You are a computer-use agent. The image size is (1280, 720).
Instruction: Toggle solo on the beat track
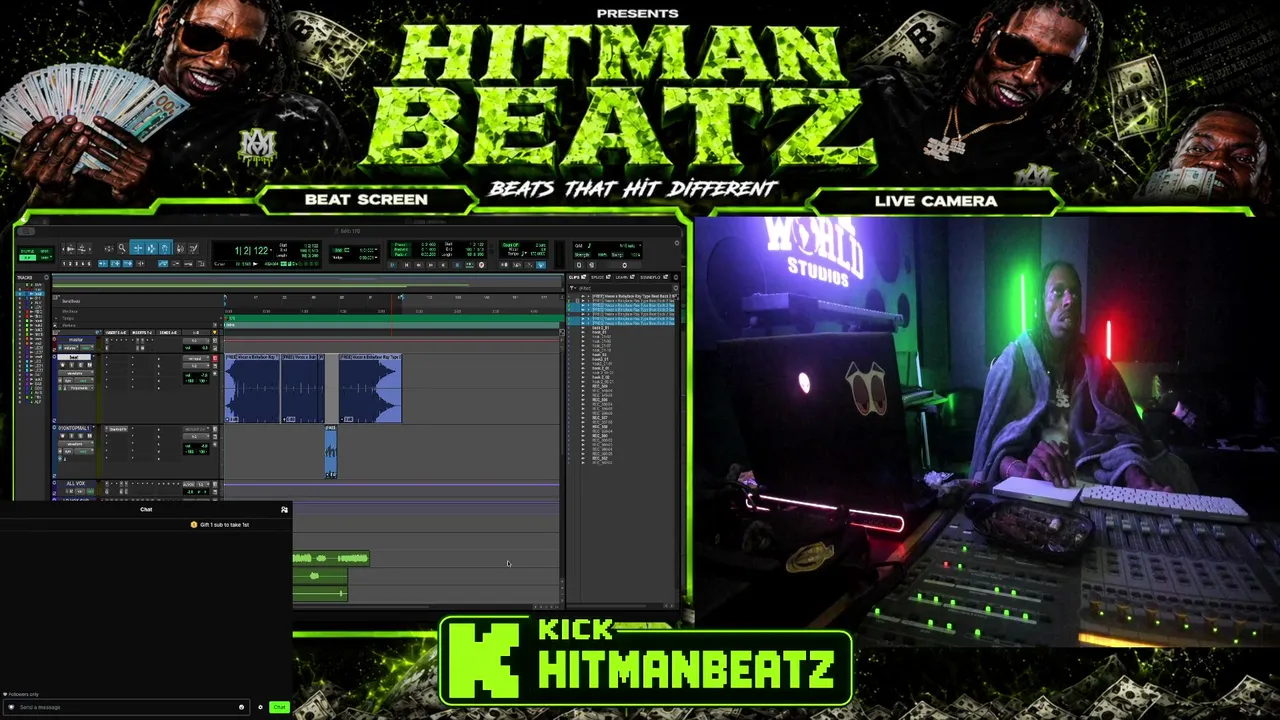pyautogui.click(x=81, y=365)
